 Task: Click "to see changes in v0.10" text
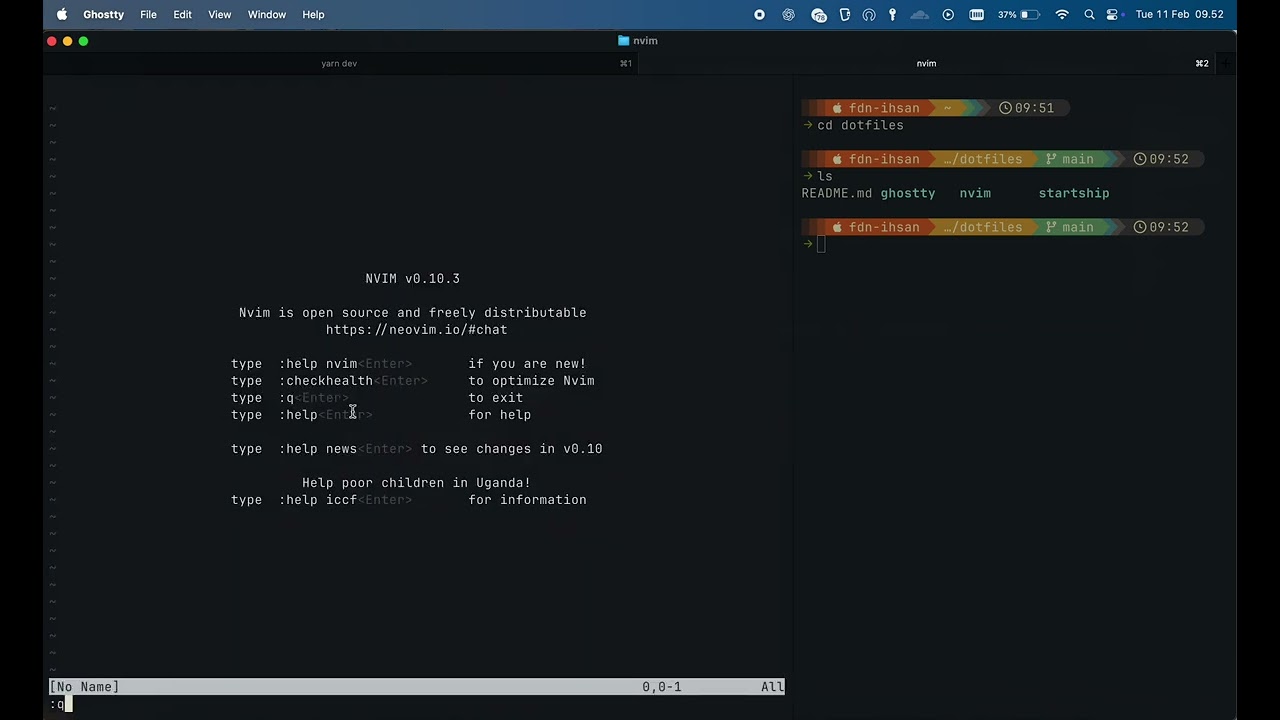(511, 449)
